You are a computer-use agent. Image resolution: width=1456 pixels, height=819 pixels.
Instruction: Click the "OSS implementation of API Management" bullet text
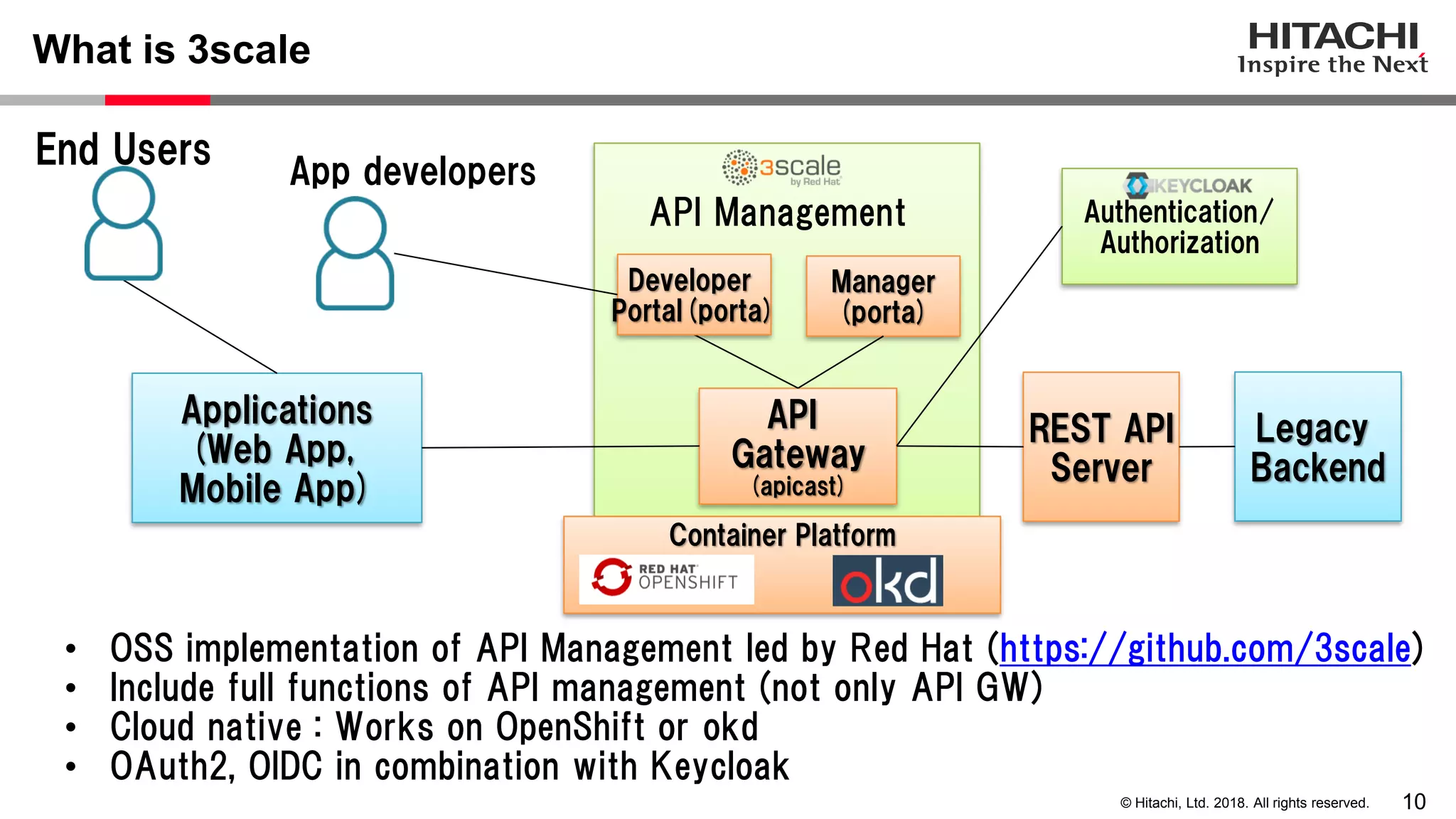766,648
